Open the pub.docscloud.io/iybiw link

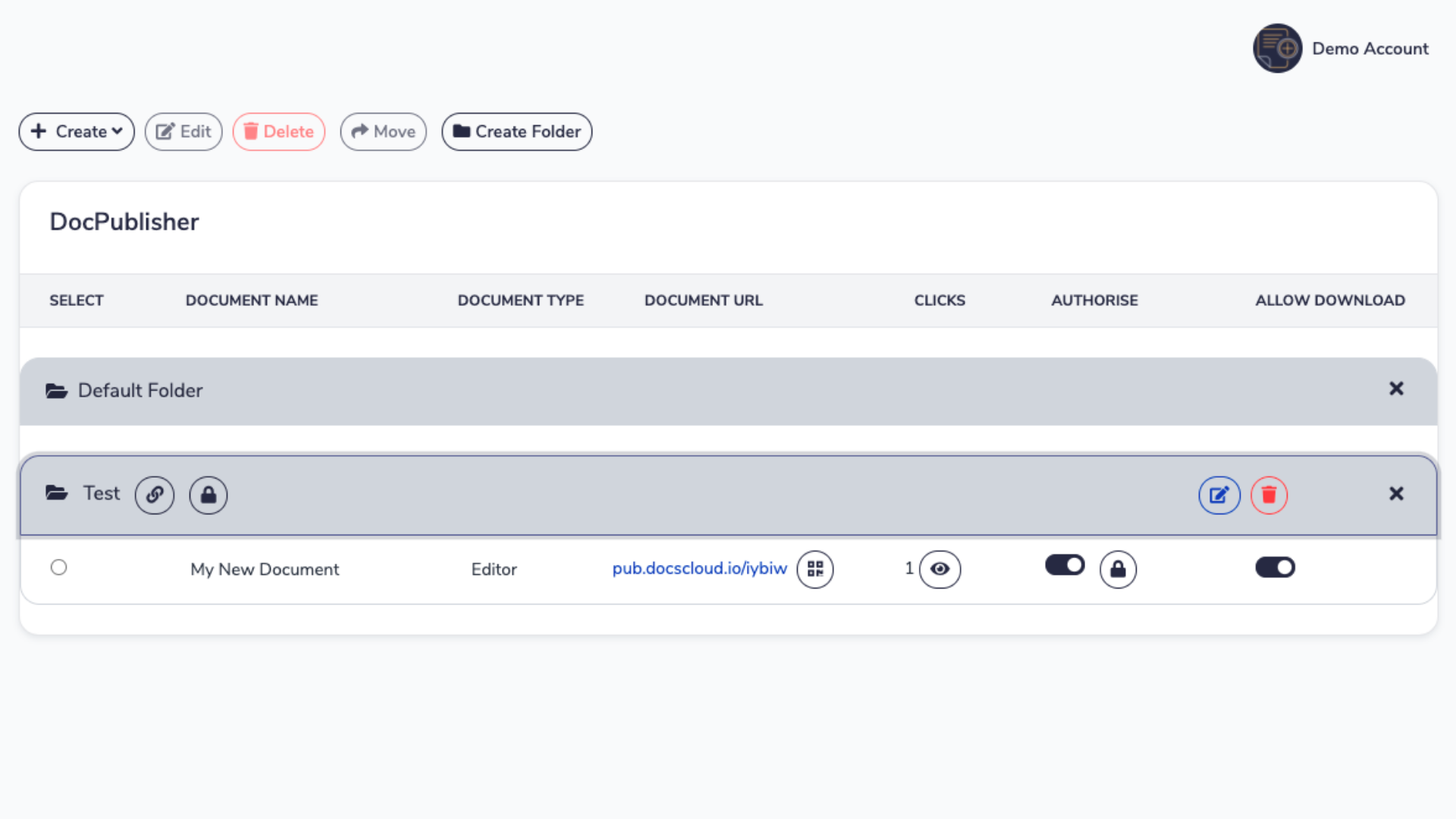(699, 569)
